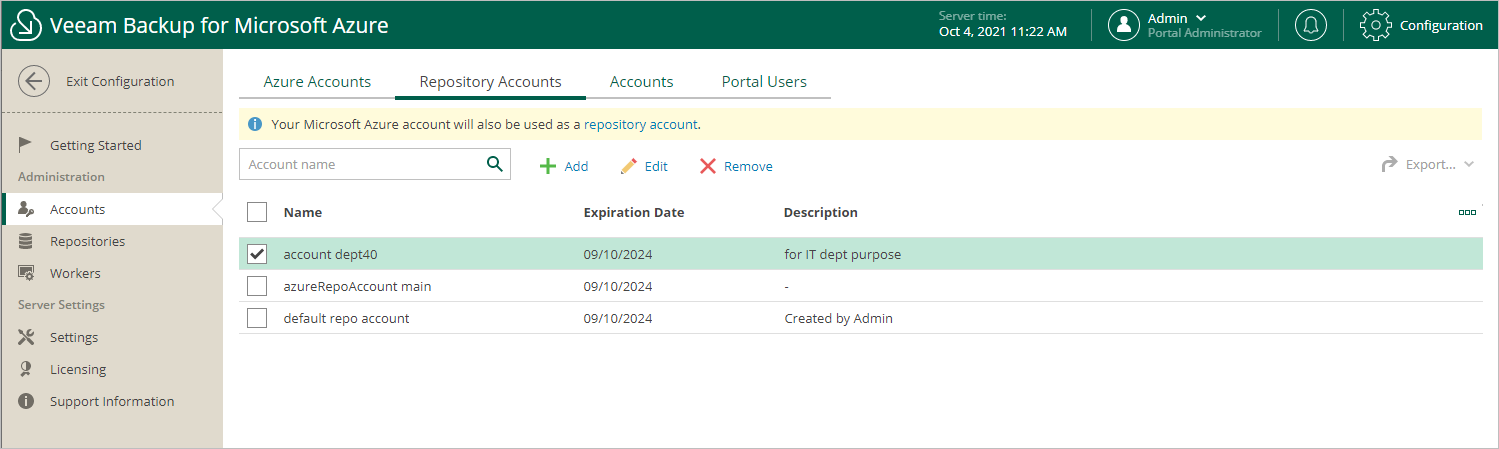
Task: Click the Accounts key-user icon in sidebar
Action: tap(27, 209)
